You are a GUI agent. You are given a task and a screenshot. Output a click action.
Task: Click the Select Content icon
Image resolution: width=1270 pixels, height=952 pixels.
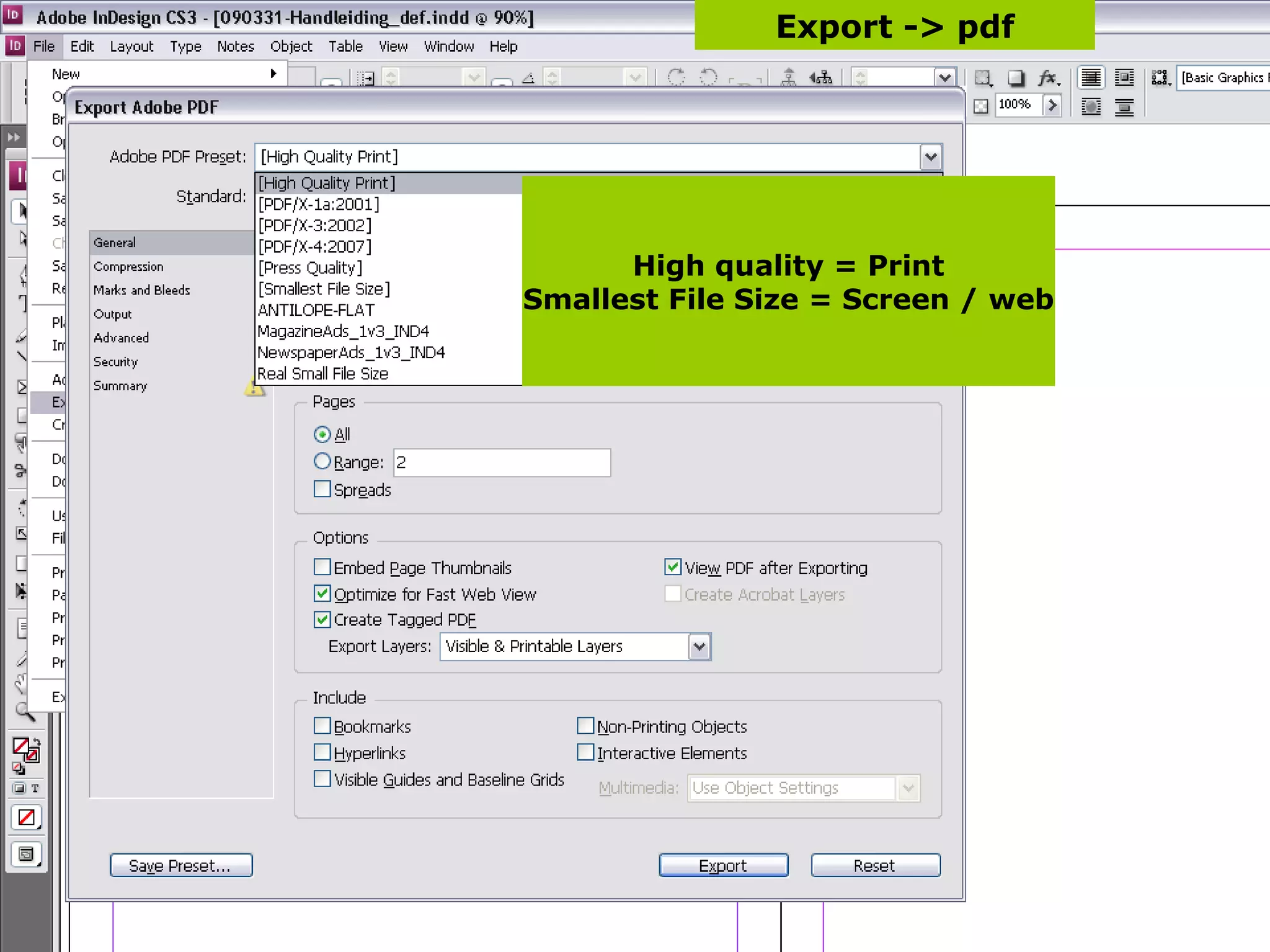820,77
